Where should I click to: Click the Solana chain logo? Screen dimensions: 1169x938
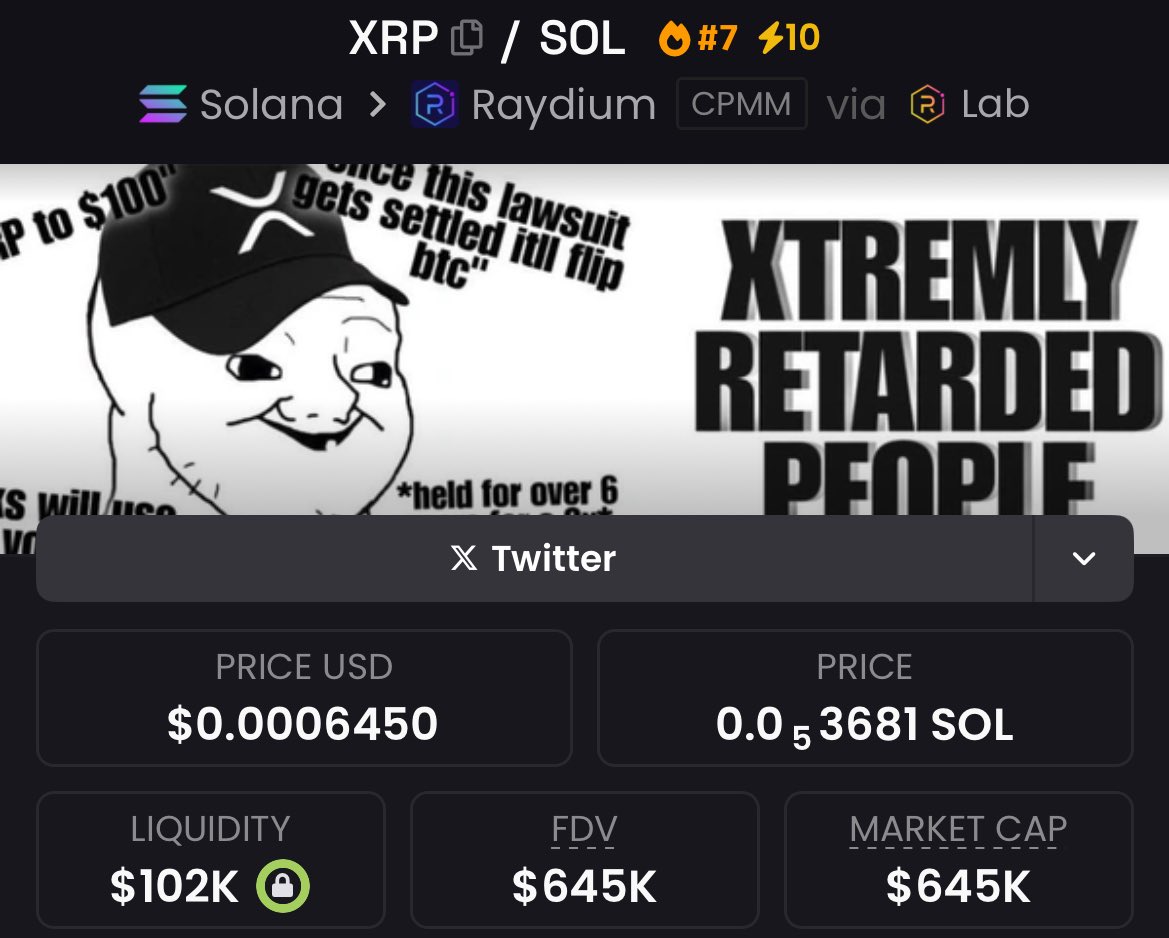[163, 104]
